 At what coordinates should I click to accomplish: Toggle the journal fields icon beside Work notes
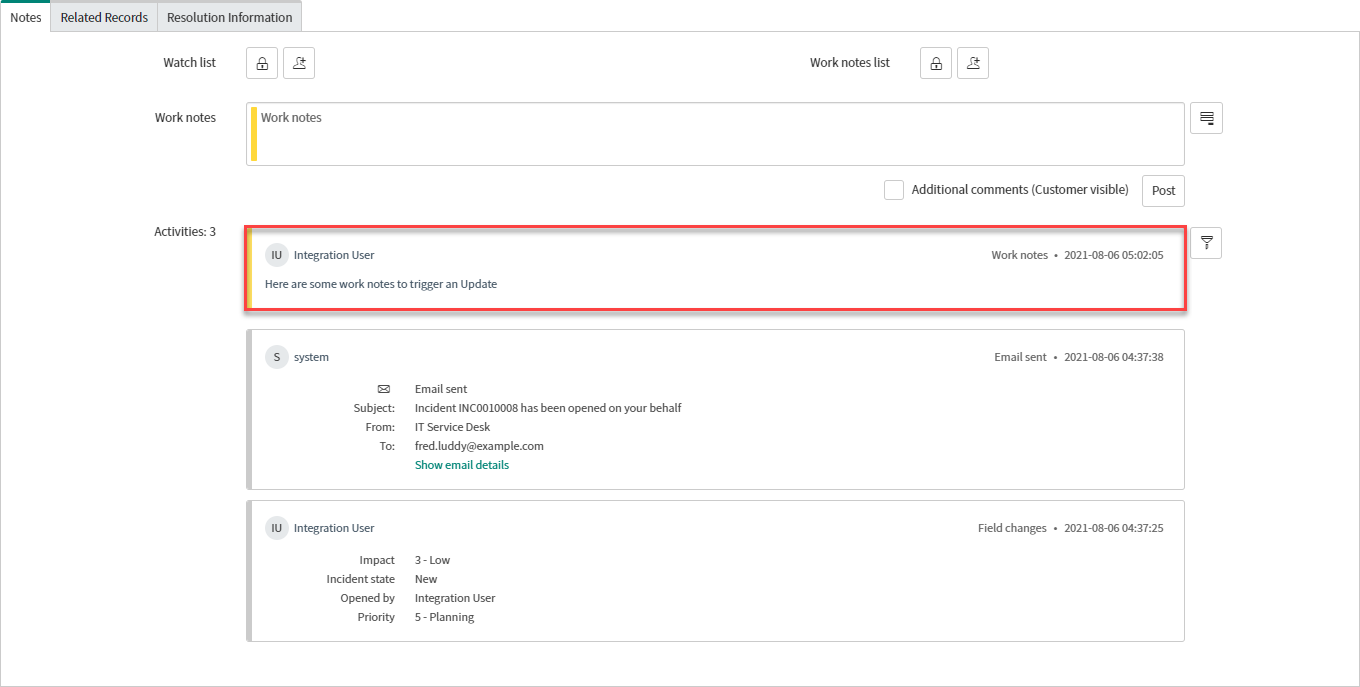(x=1206, y=118)
